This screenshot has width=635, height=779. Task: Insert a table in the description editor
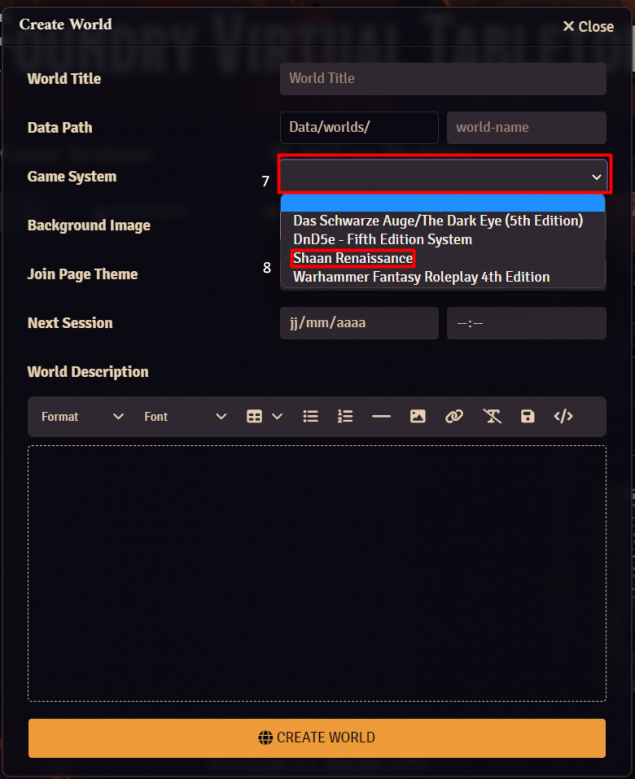coord(254,416)
